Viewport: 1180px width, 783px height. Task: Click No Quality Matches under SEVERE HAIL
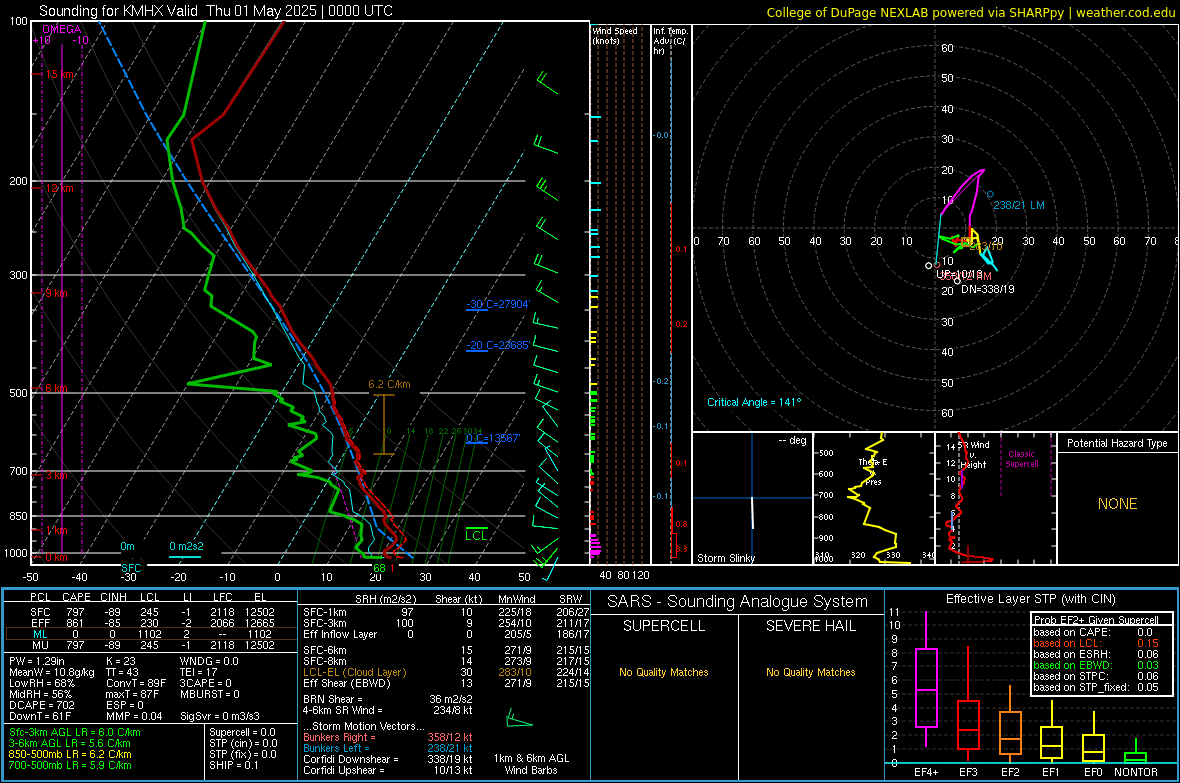coord(810,672)
